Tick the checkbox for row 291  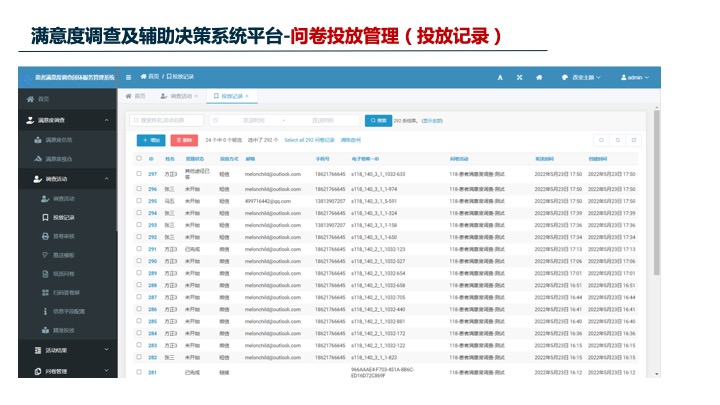[x=139, y=249]
